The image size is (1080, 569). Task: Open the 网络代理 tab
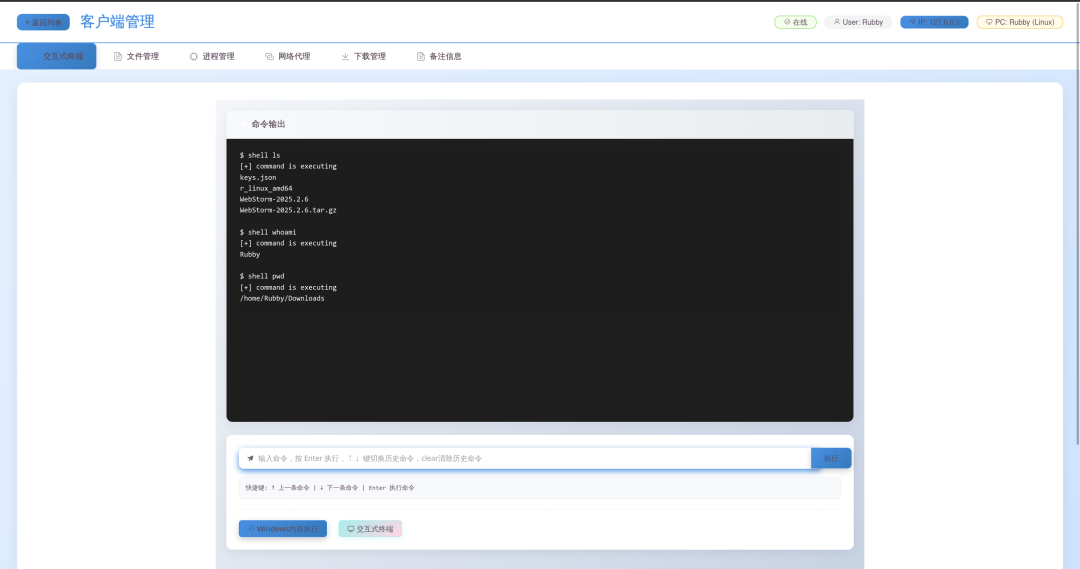[288, 56]
